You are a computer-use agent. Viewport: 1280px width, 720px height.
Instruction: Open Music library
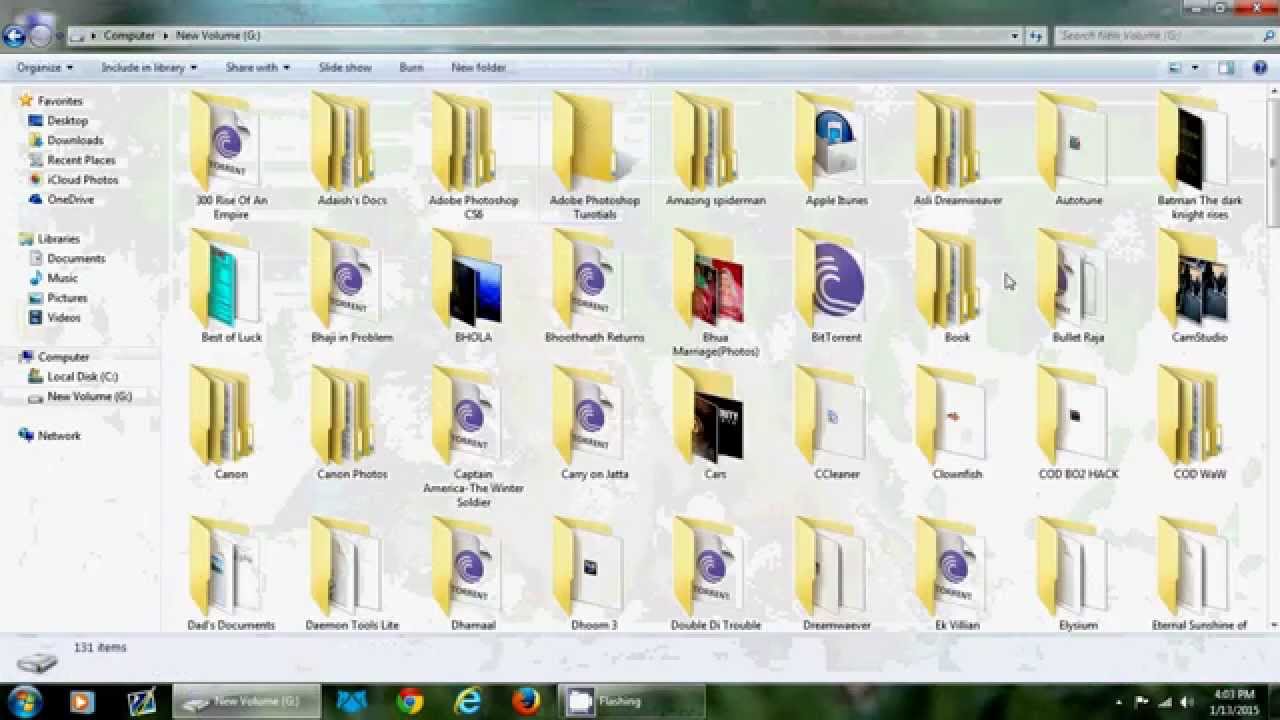click(62, 278)
